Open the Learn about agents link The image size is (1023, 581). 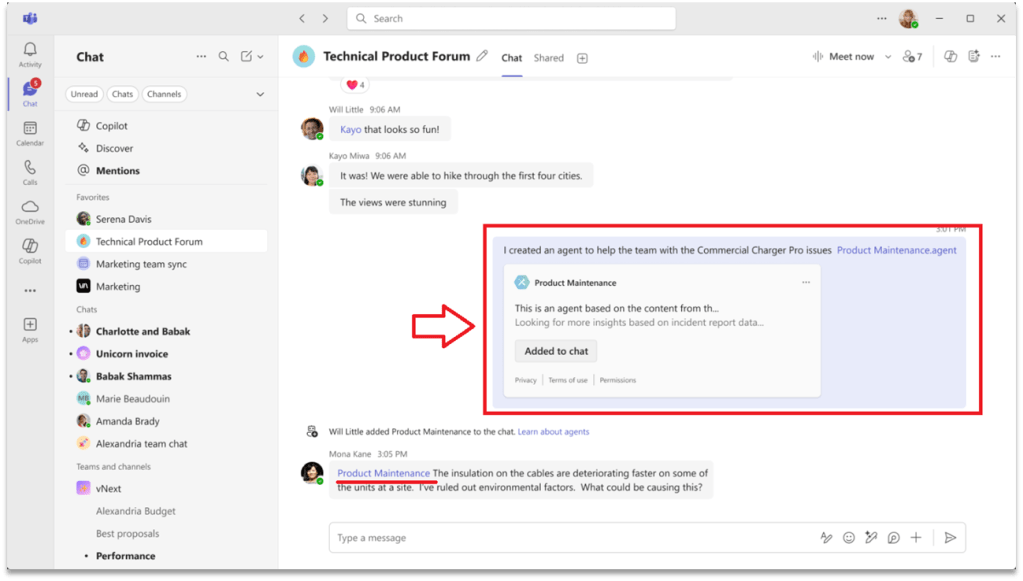(553, 432)
